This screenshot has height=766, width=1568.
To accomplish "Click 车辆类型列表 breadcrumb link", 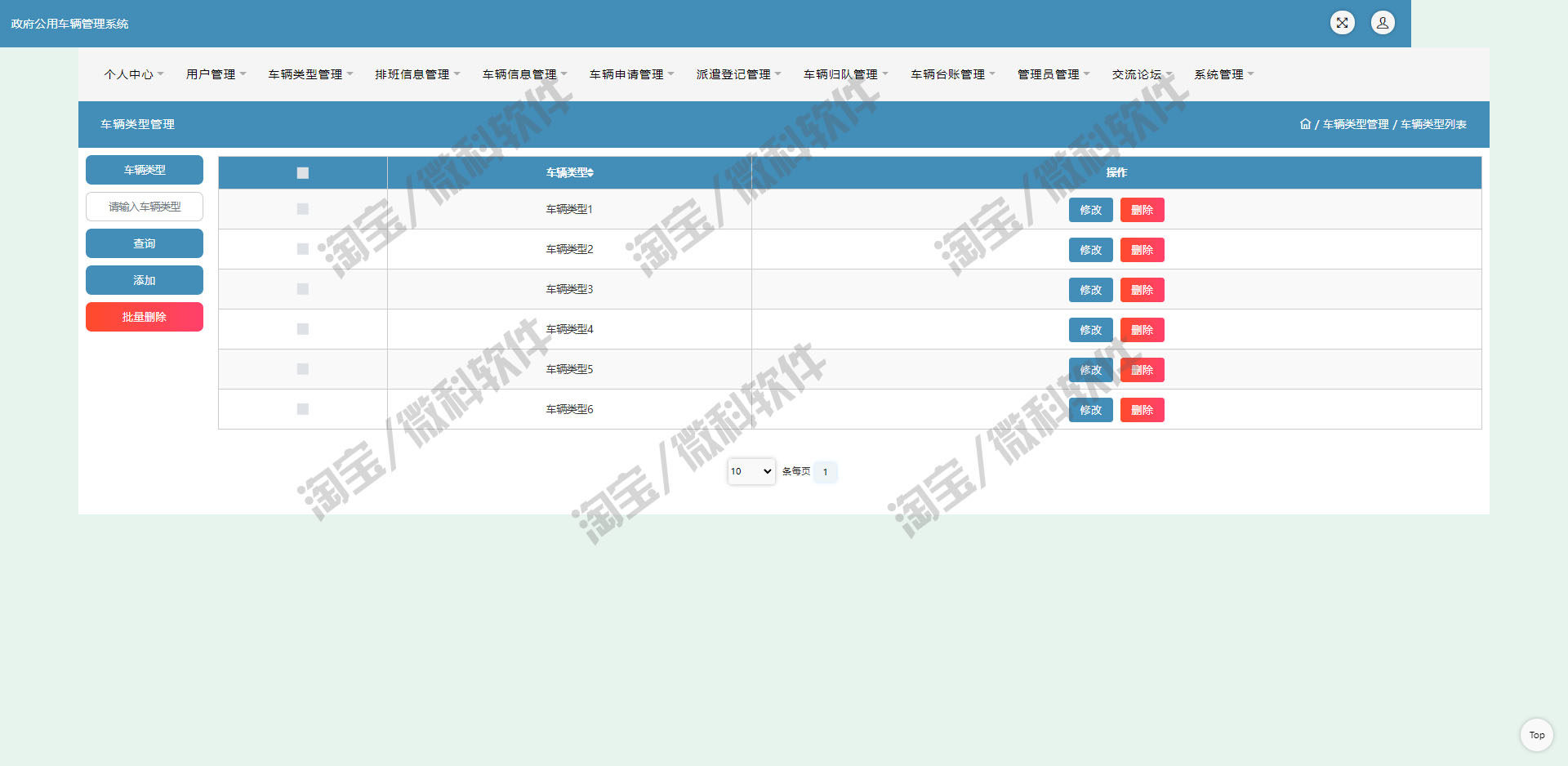I will tap(1433, 124).
